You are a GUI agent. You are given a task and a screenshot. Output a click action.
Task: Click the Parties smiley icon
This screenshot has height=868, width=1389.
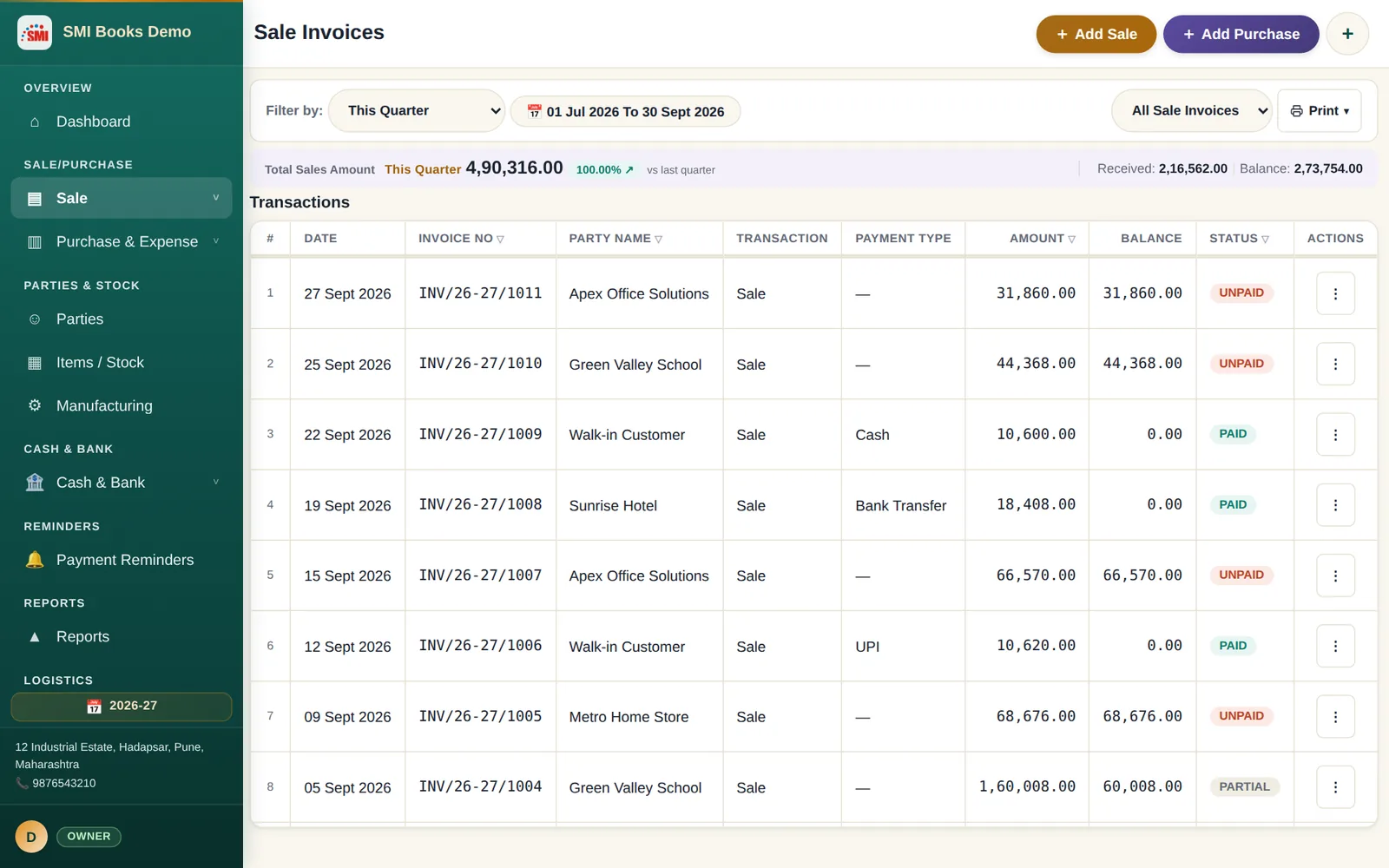point(35,319)
